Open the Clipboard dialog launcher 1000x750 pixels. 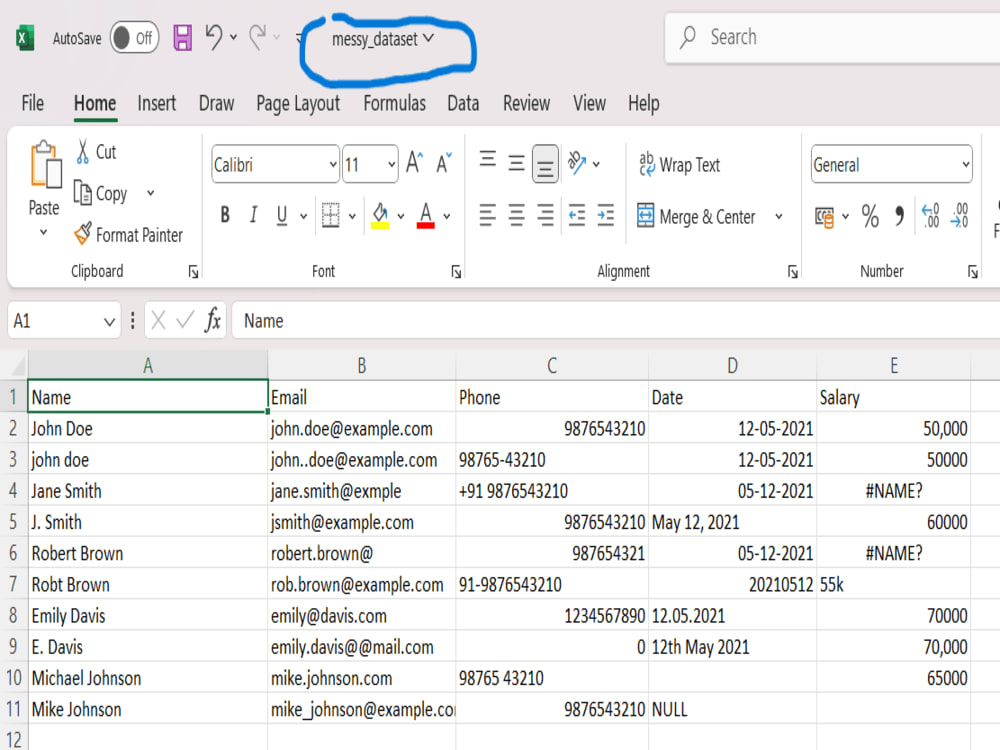coord(193,272)
